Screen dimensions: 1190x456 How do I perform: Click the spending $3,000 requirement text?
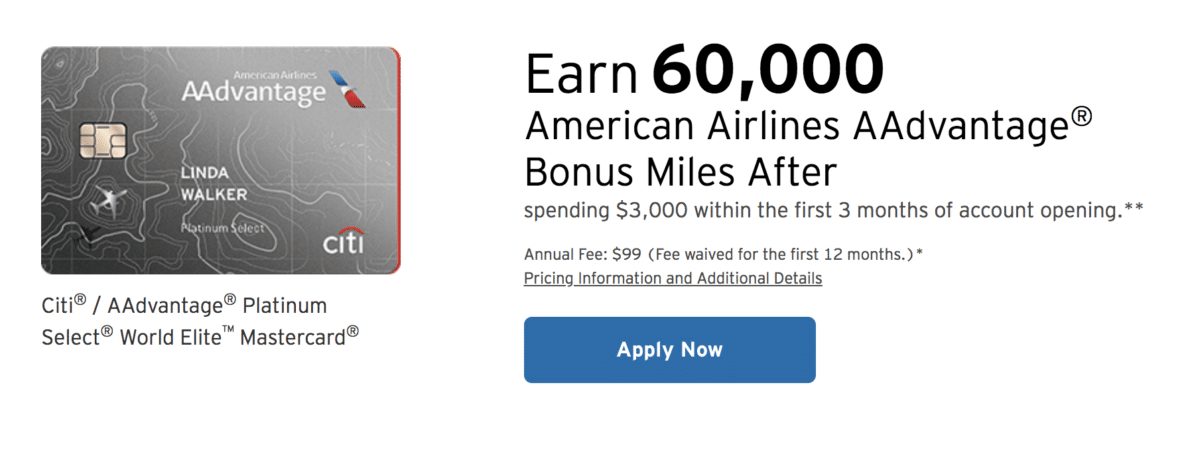[833, 211]
